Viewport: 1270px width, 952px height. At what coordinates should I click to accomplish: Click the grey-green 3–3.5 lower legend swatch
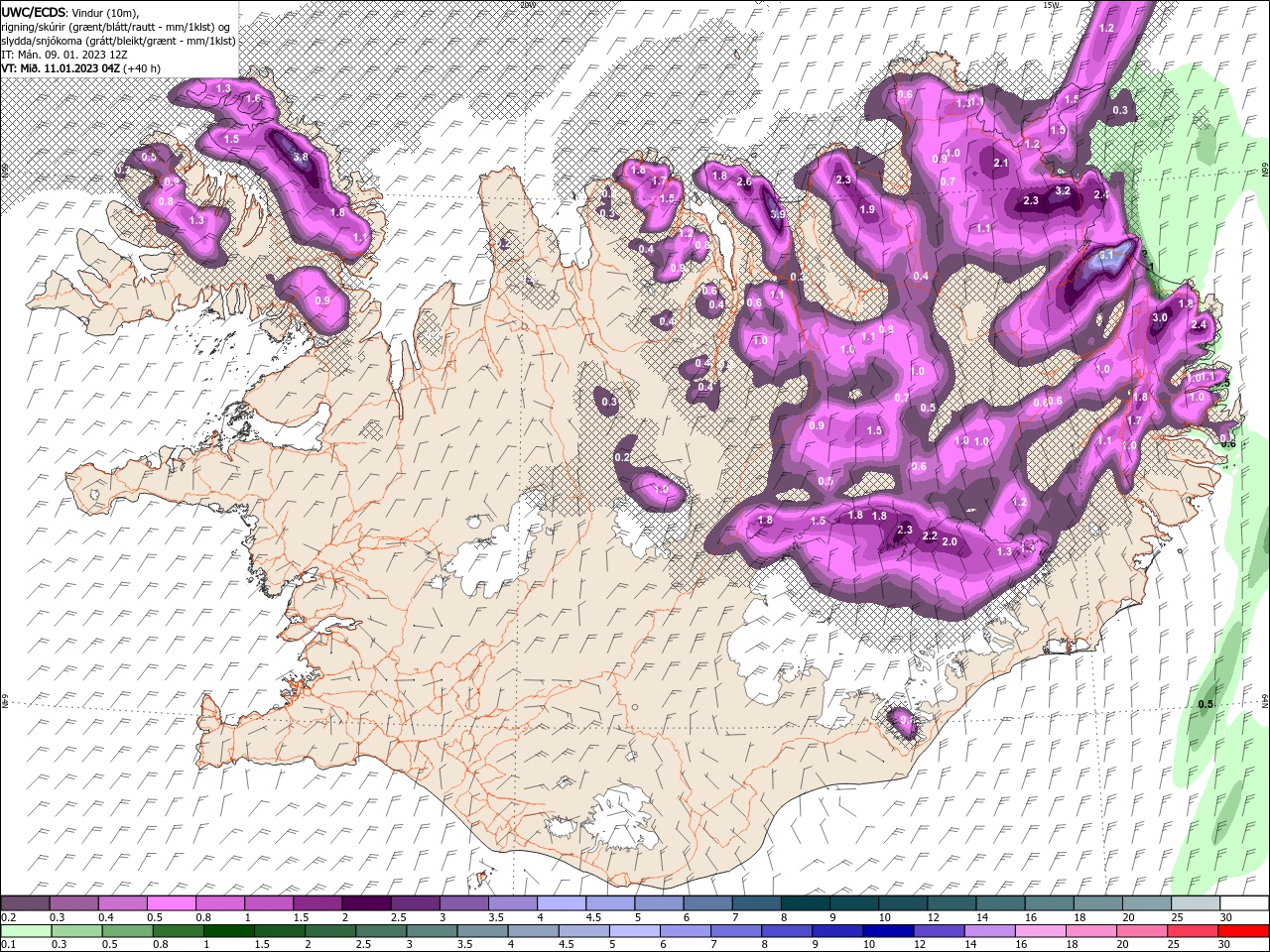tap(432, 931)
